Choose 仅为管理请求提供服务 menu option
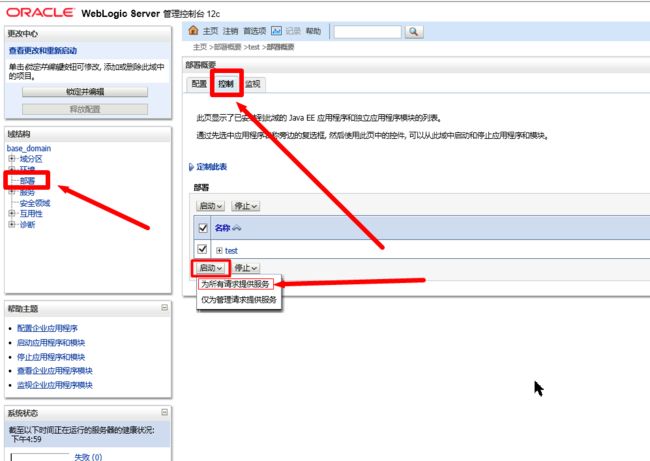Screen dimensions: 650x461 pos(239,299)
